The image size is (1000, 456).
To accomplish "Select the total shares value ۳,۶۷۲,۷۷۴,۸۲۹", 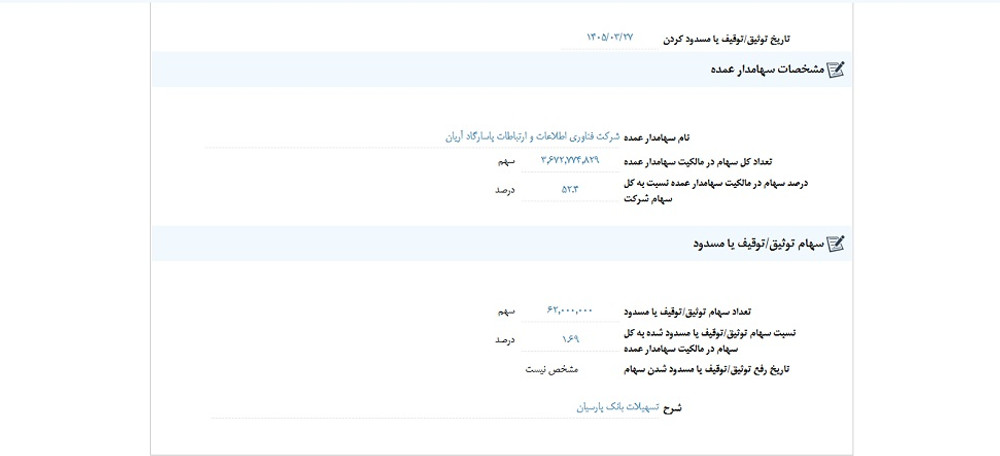I will click(x=570, y=160).
